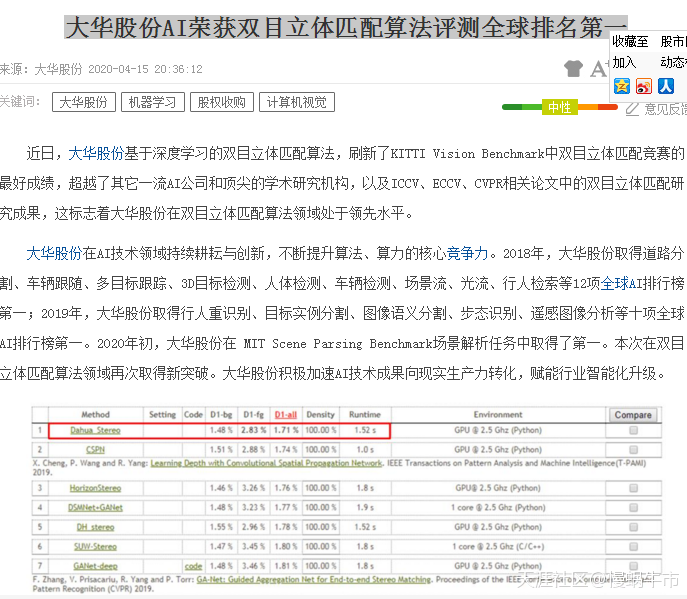Screen dimensions: 687x599
Task: Click the 3.26 % value in HorizonStereo row
Action: click(254, 488)
